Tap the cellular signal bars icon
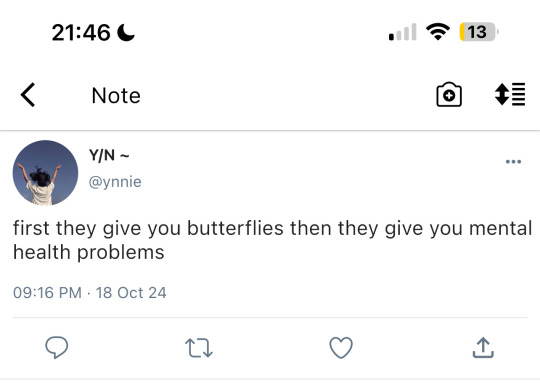The image size is (540, 386). click(403, 32)
